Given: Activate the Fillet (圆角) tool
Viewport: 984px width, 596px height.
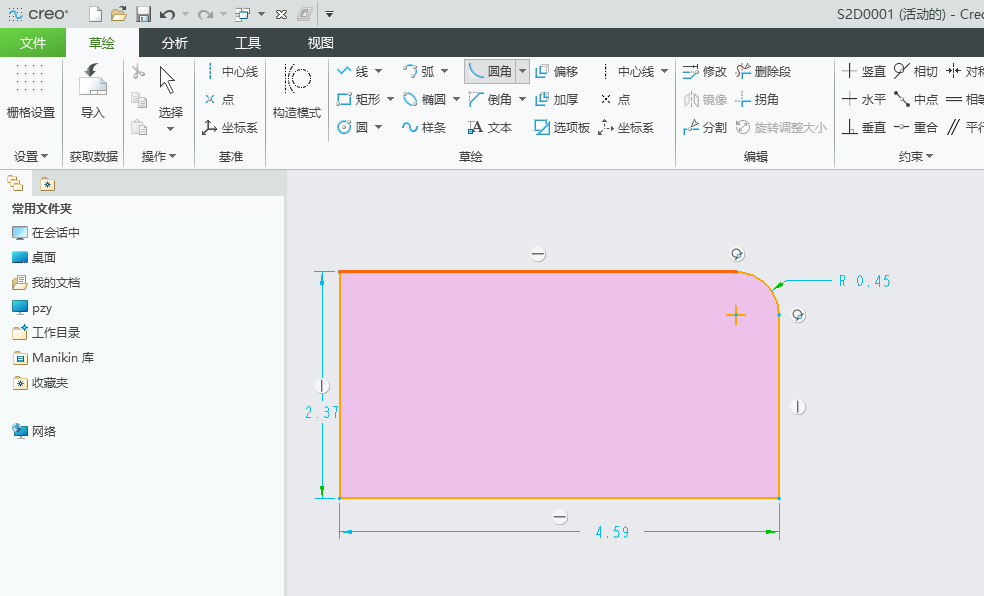Looking at the screenshot, I should tap(491, 72).
